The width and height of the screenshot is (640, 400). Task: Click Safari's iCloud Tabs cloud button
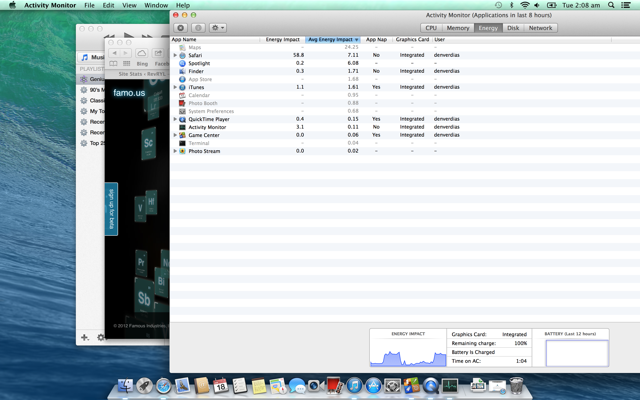click(142, 53)
